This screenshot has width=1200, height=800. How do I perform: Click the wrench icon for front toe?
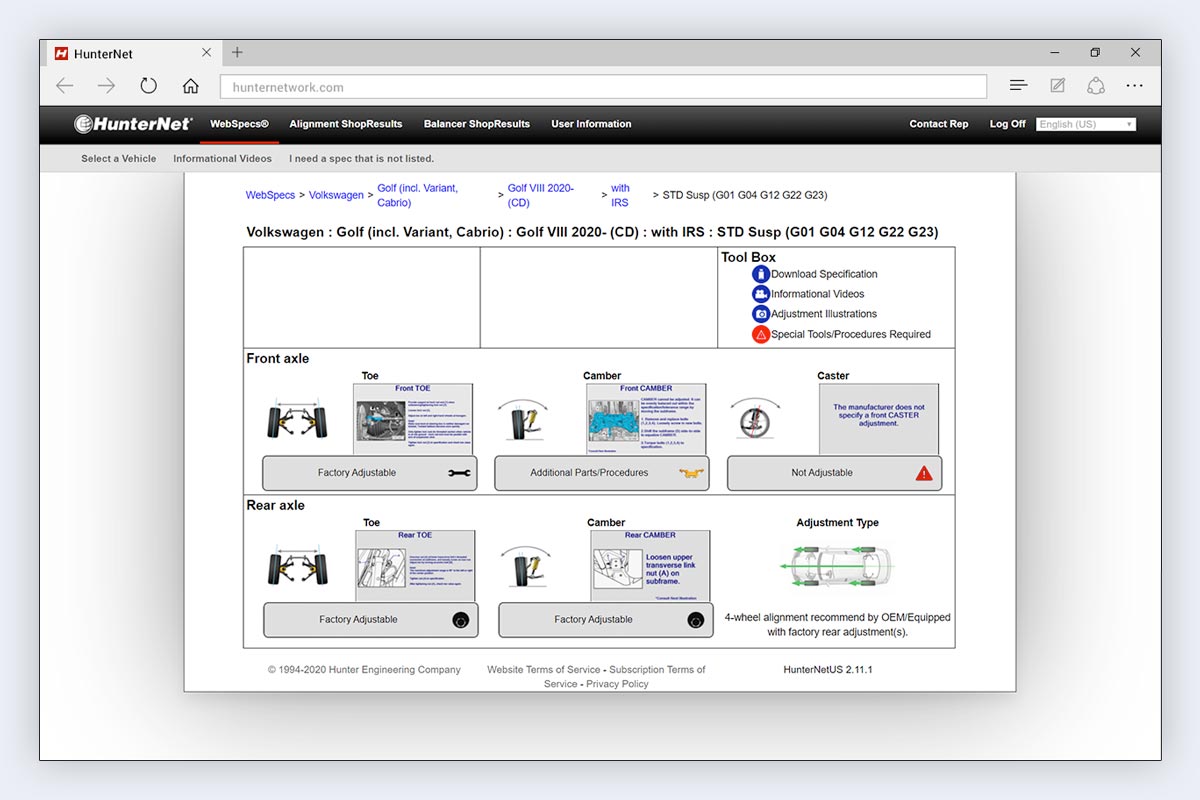459,473
